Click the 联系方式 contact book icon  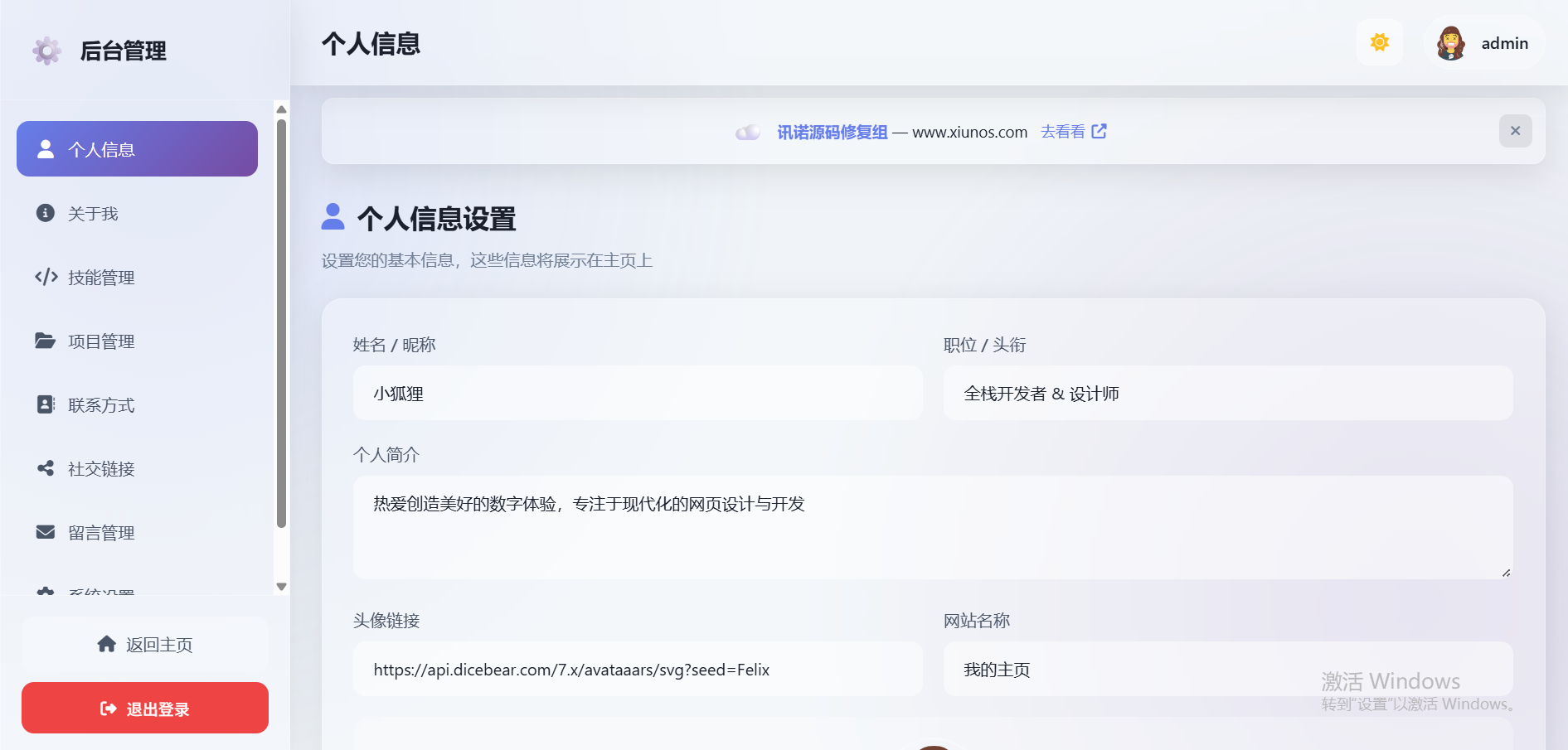tap(46, 404)
